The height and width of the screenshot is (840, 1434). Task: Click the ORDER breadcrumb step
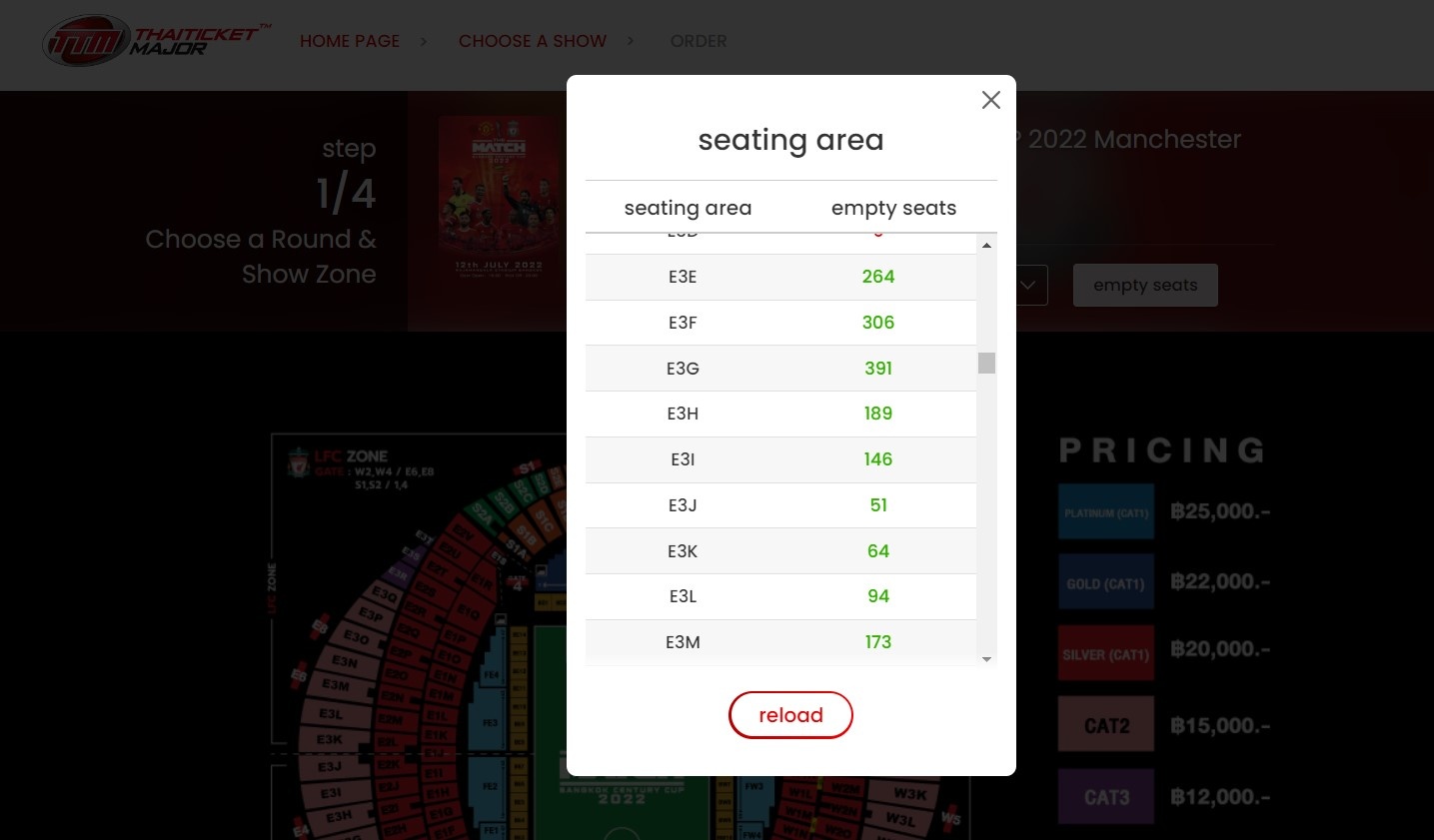point(699,41)
